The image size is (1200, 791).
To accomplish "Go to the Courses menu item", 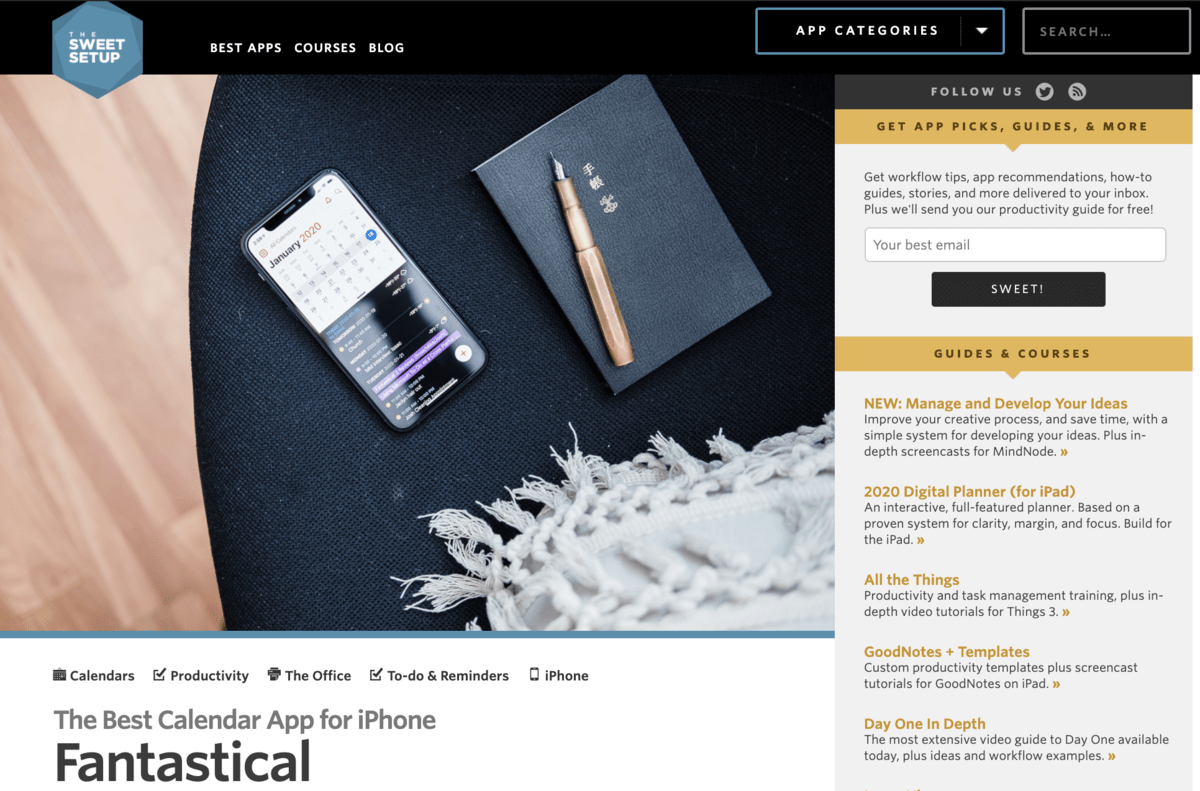I will 325,48.
